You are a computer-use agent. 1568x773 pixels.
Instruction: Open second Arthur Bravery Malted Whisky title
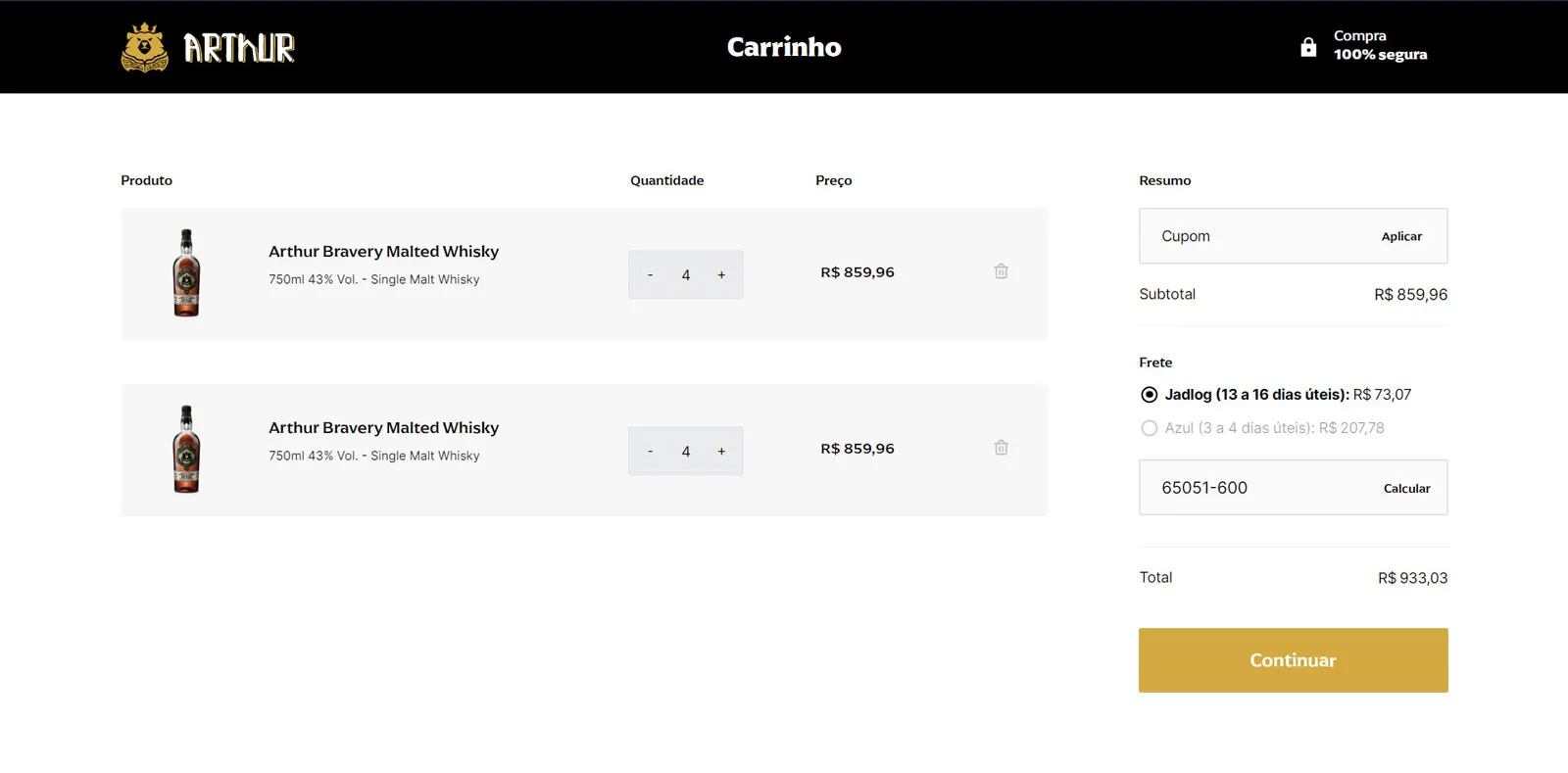384,428
